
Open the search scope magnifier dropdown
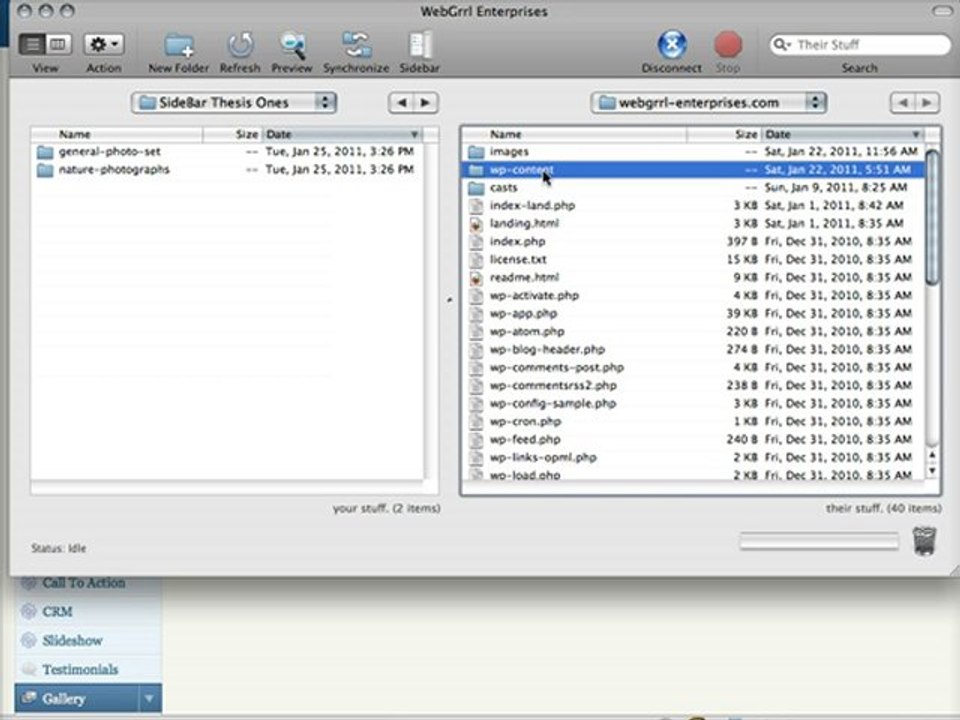[782, 45]
